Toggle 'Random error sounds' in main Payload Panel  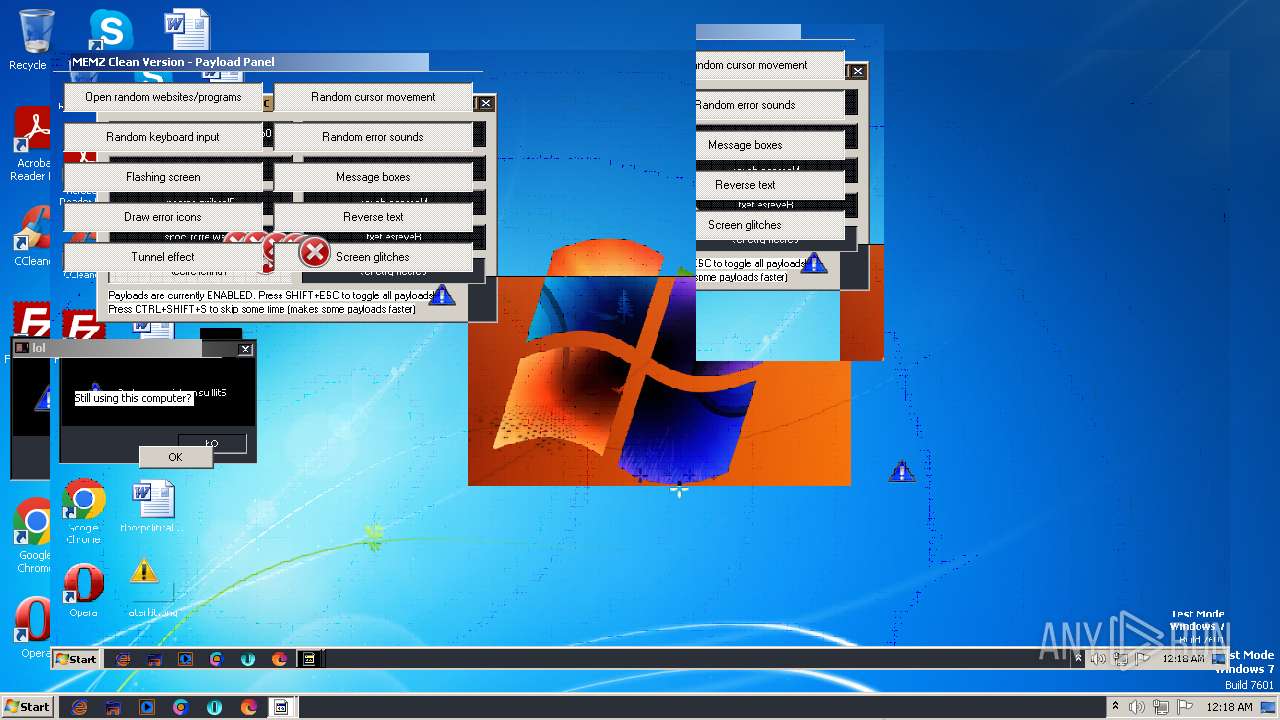(x=373, y=137)
